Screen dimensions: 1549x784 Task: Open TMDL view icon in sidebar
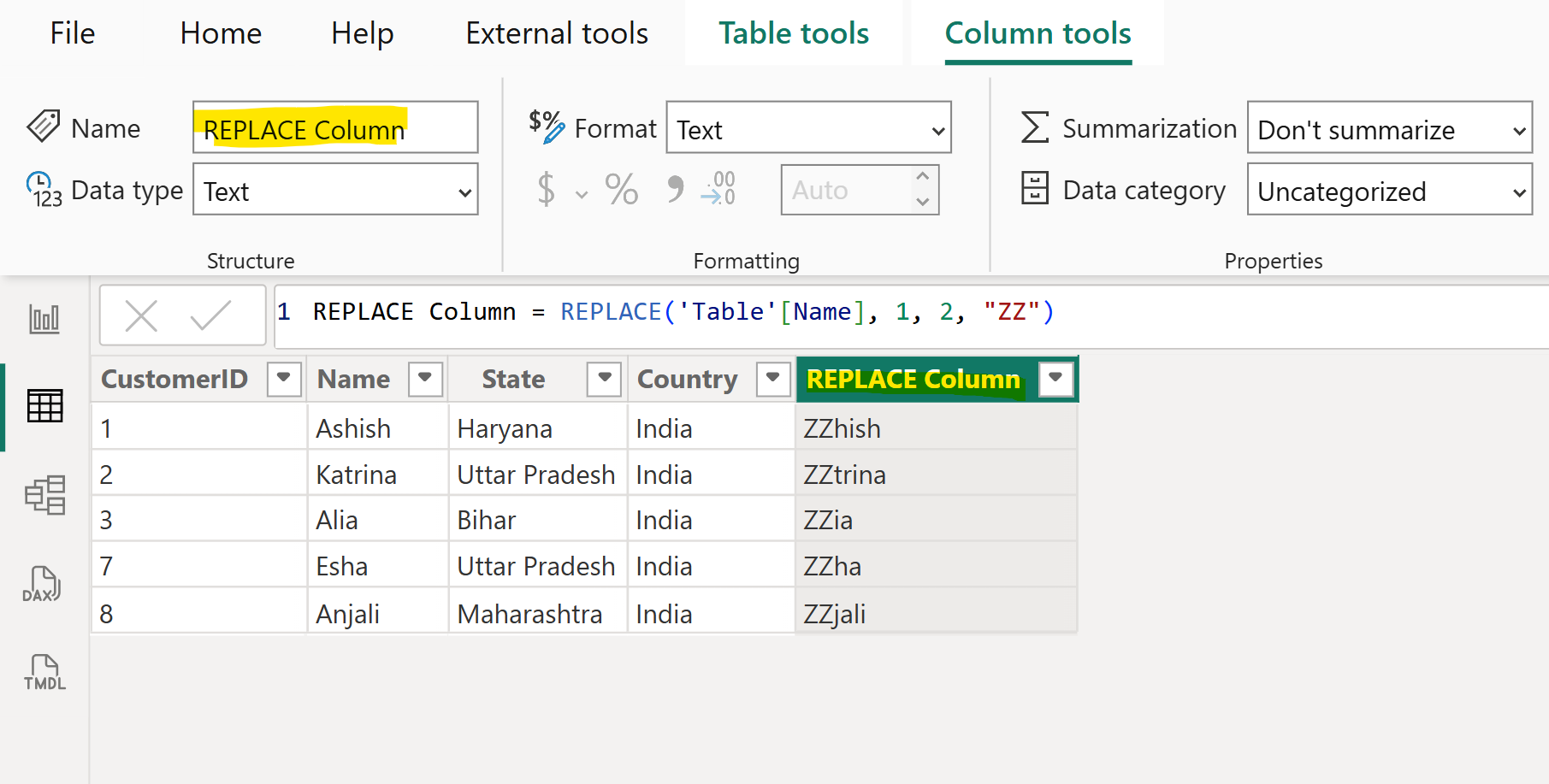(x=44, y=672)
